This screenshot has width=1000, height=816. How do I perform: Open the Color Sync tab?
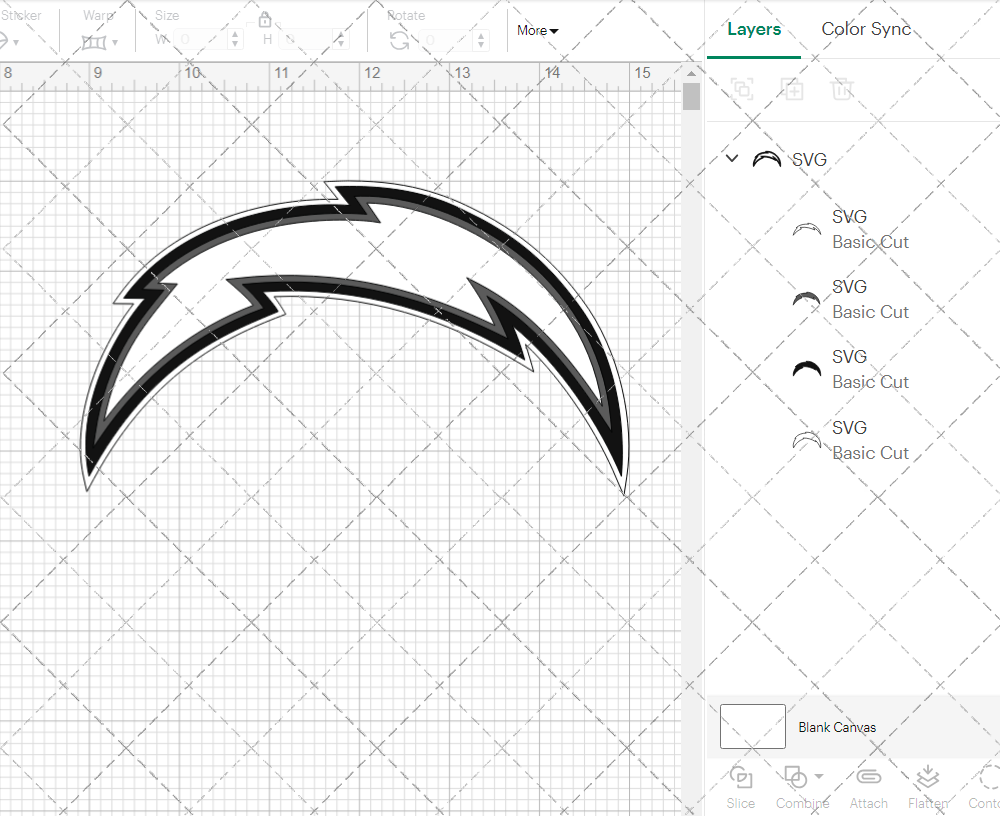[866, 29]
